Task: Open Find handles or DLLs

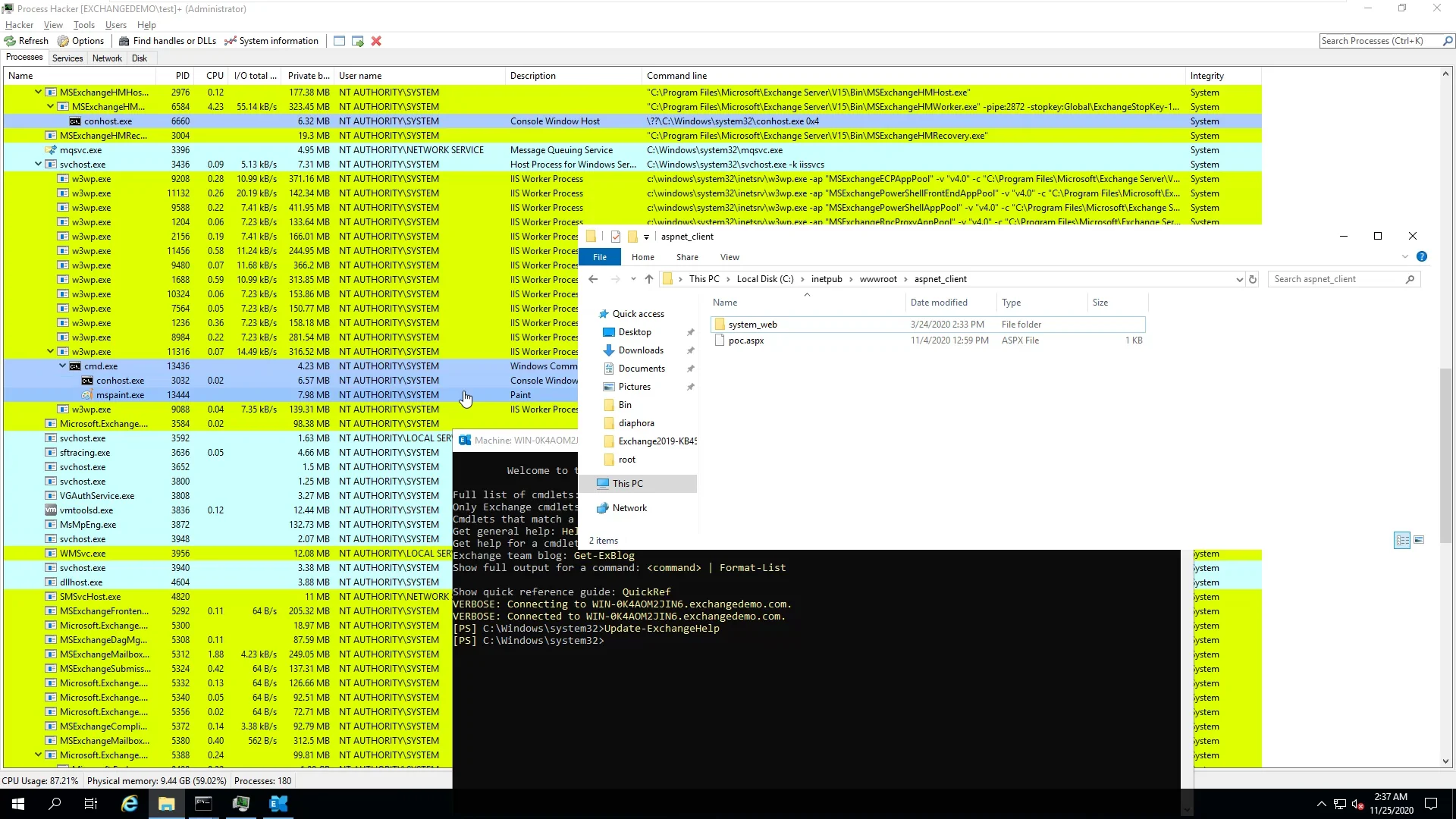Action: click(x=167, y=41)
